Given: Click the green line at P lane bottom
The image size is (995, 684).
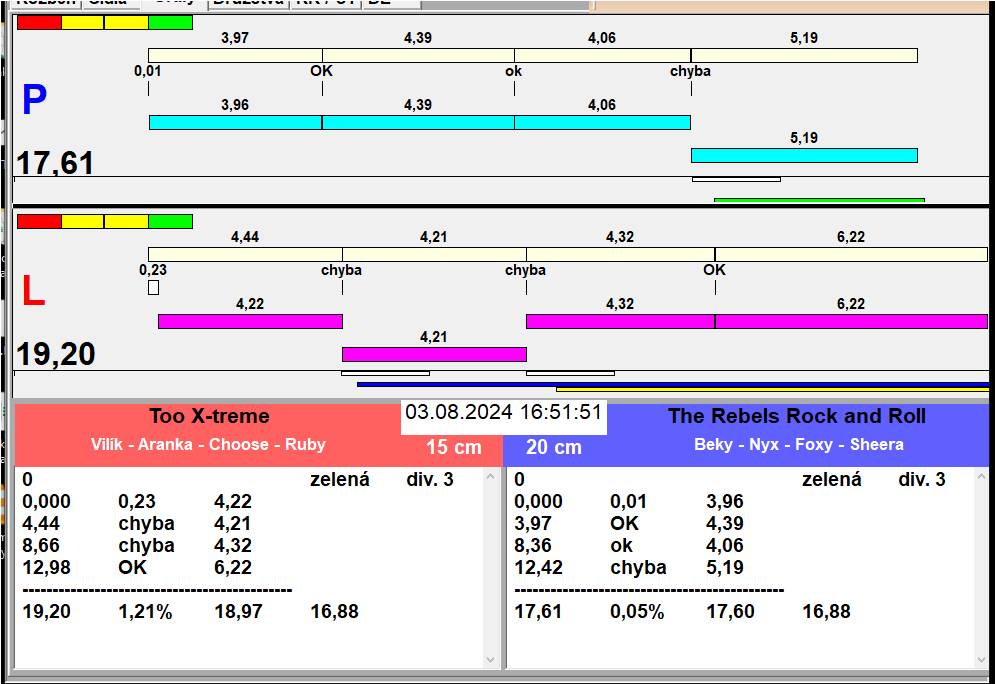Looking at the screenshot, I should (819, 200).
